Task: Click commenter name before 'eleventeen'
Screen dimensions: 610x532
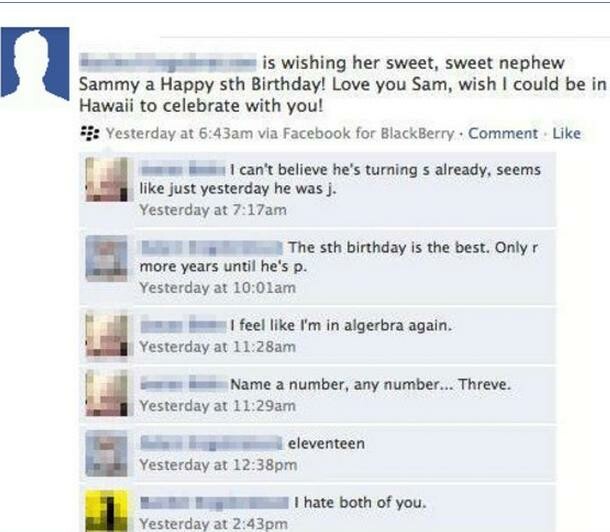Action: tap(212, 443)
